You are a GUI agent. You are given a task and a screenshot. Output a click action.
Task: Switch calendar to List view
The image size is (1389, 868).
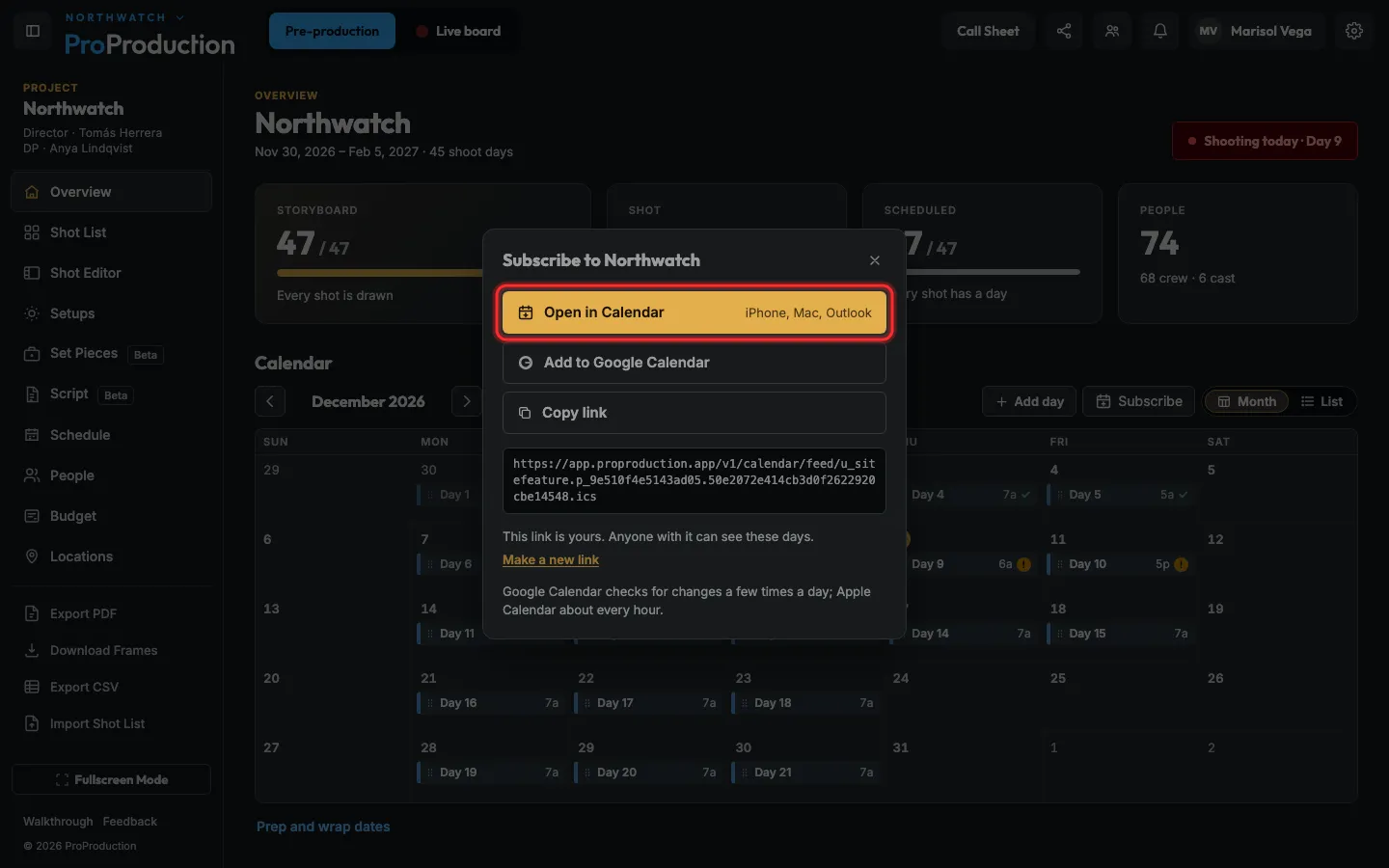[x=1321, y=401]
